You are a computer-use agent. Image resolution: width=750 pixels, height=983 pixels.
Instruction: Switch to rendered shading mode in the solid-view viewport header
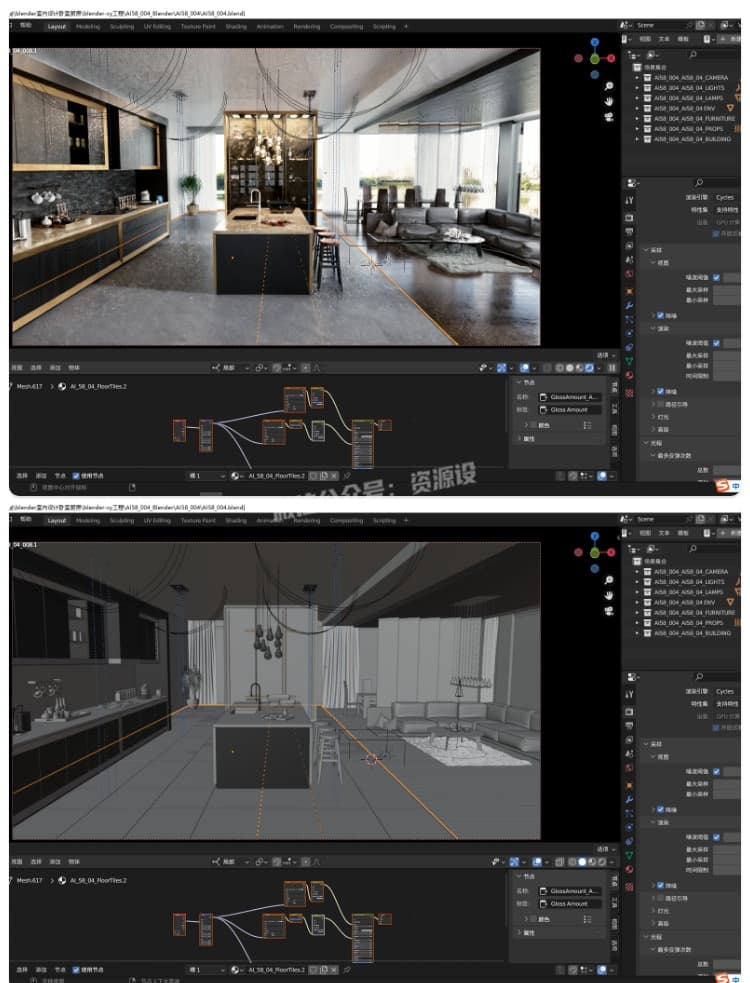602,862
